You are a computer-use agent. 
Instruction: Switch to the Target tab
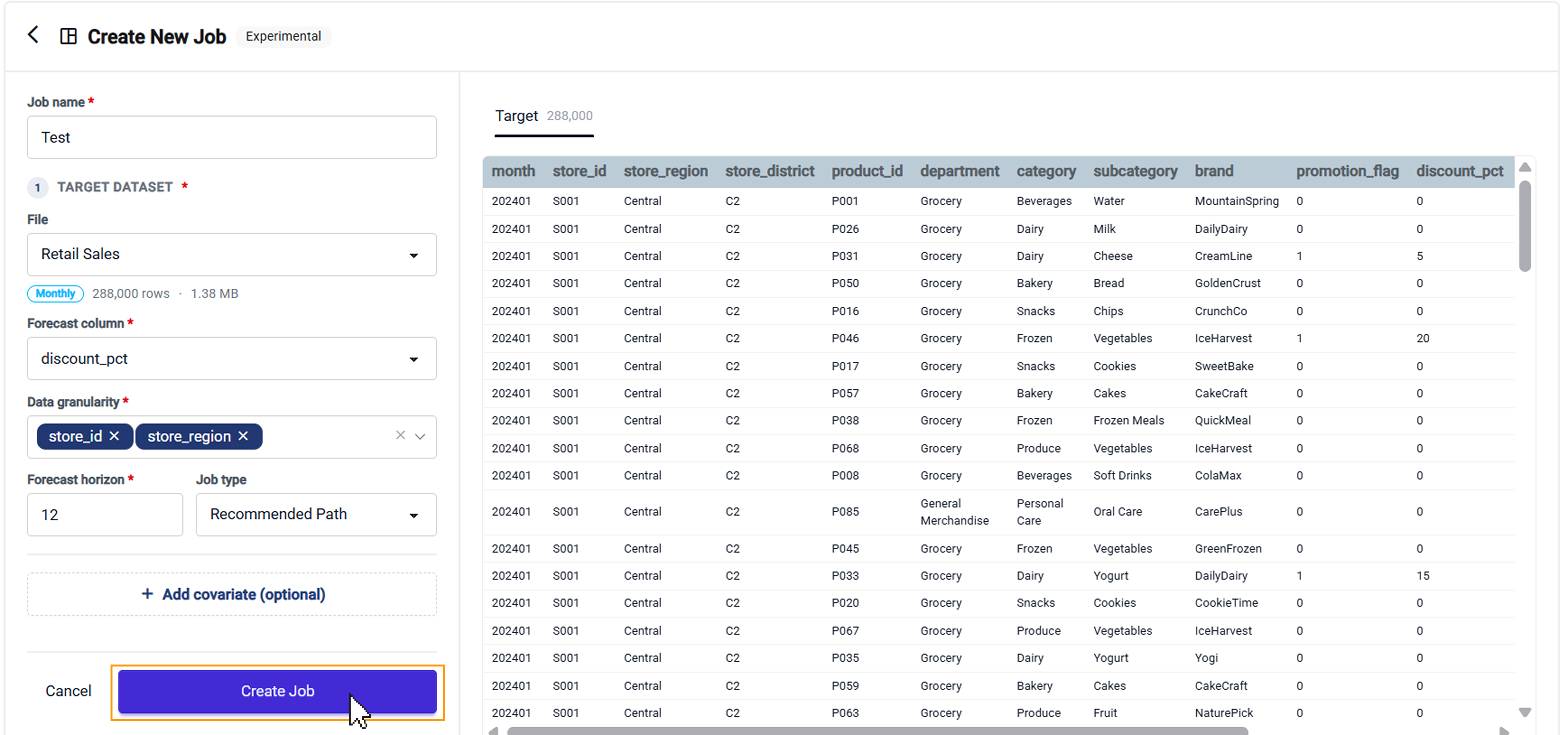tap(544, 116)
